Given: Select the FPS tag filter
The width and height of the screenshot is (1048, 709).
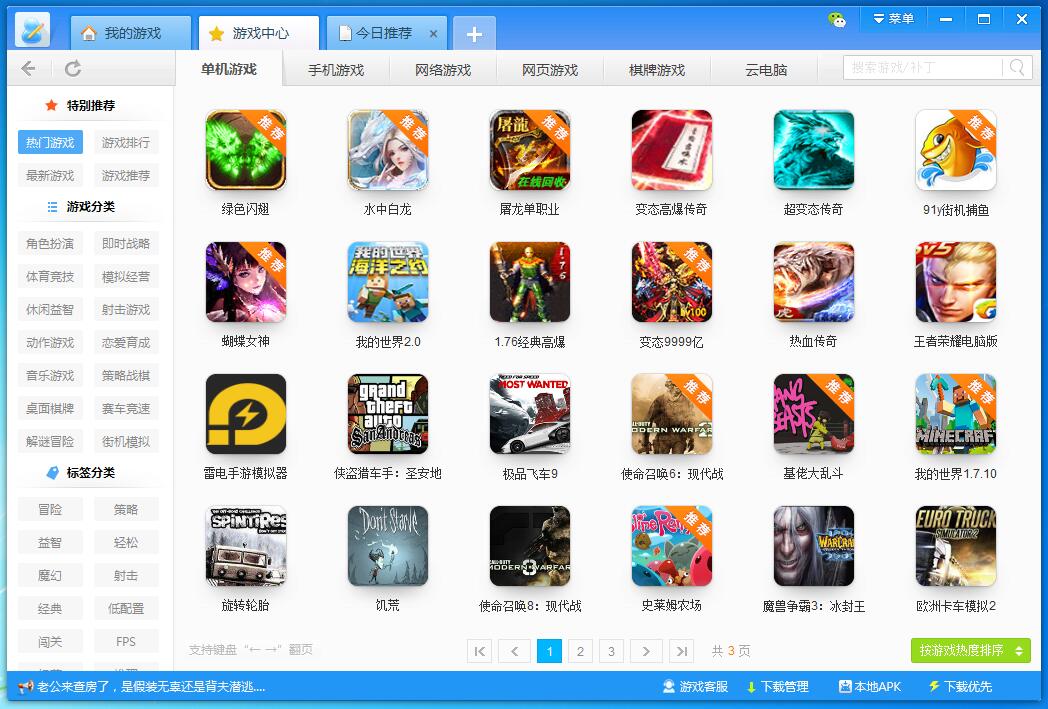Looking at the screenshot, I should (126, 640).
